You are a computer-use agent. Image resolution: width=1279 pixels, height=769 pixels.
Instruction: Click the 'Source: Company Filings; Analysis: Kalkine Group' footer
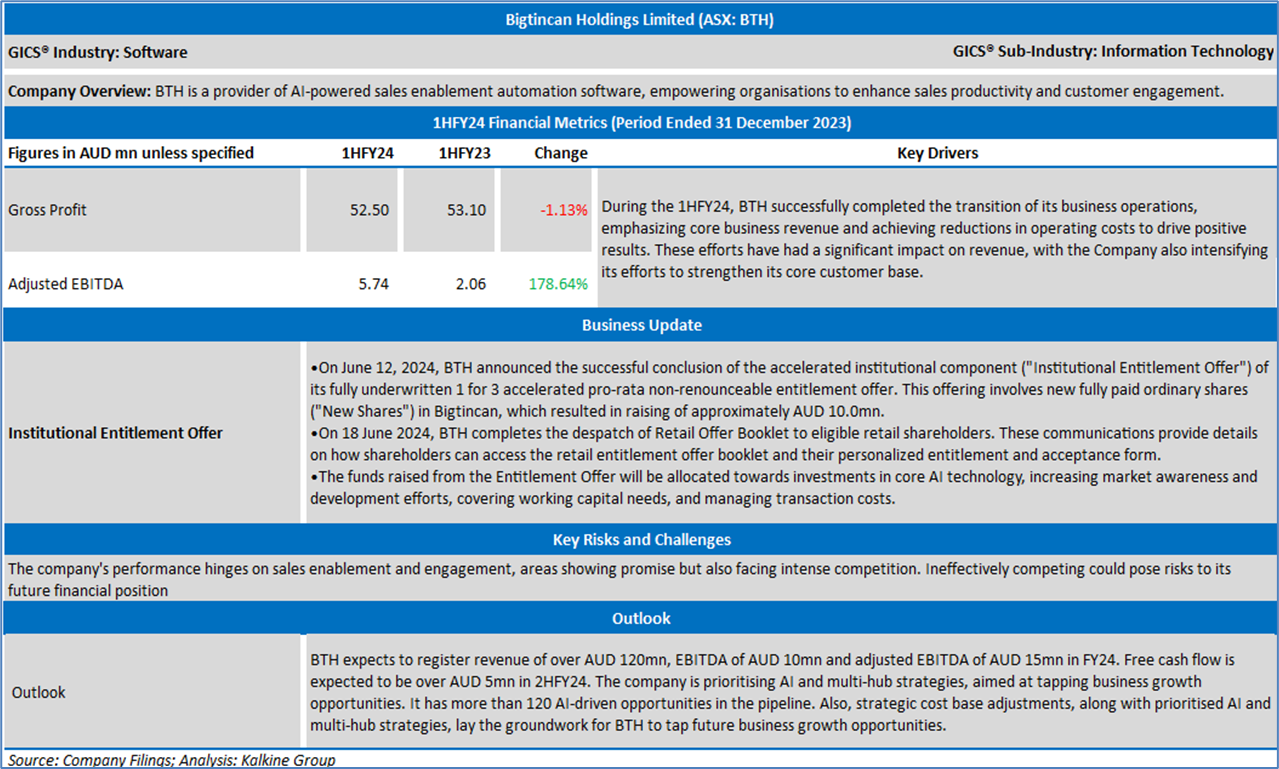pos(172,760)
